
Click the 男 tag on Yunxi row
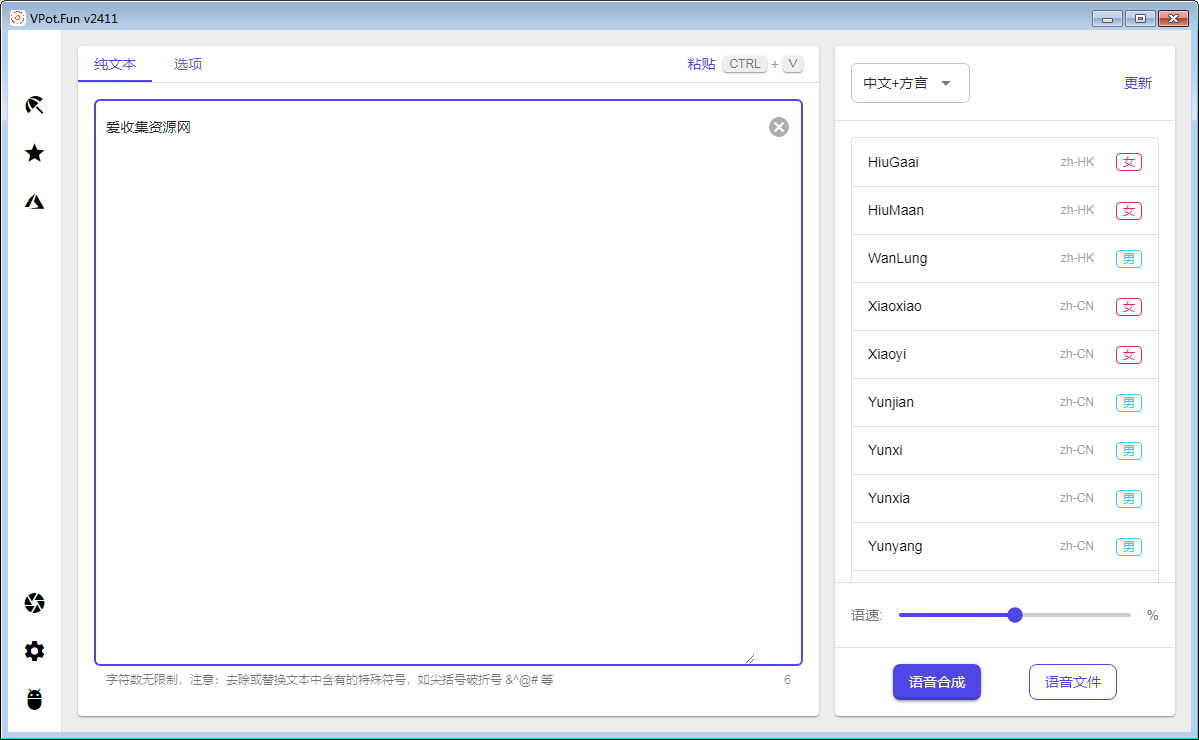tap(1129, 450)
